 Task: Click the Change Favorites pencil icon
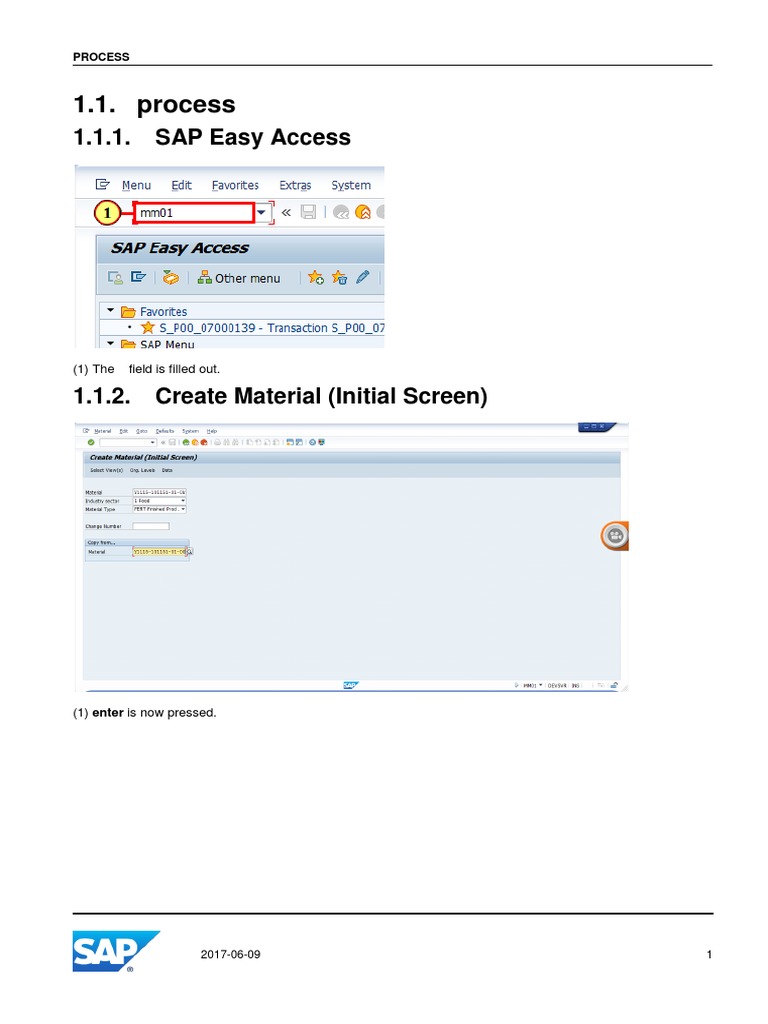tap(362, 278)
